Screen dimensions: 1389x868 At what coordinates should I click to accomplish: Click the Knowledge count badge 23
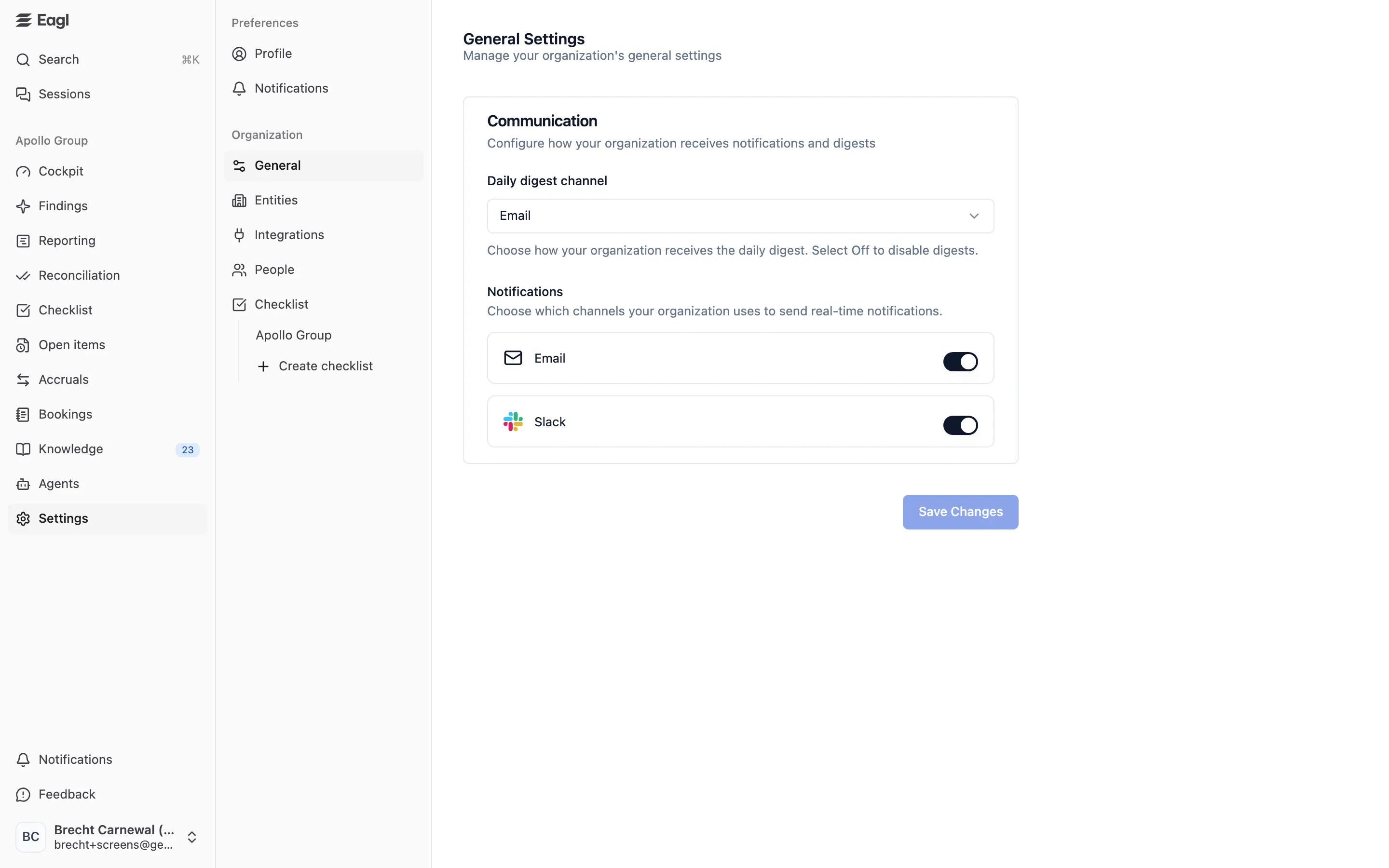[x=188, y=450]
